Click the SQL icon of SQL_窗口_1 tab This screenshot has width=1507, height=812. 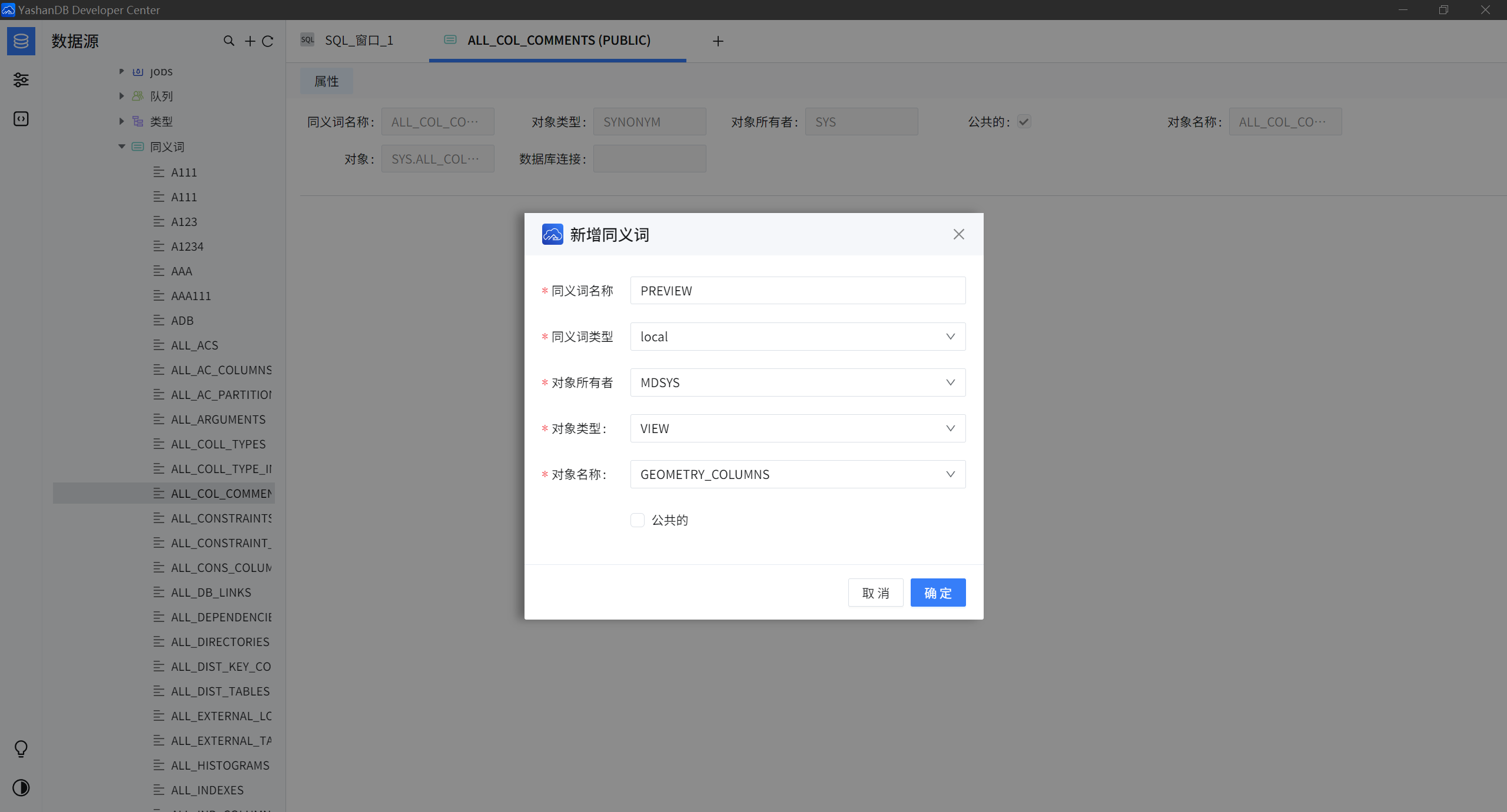point(307,40)
